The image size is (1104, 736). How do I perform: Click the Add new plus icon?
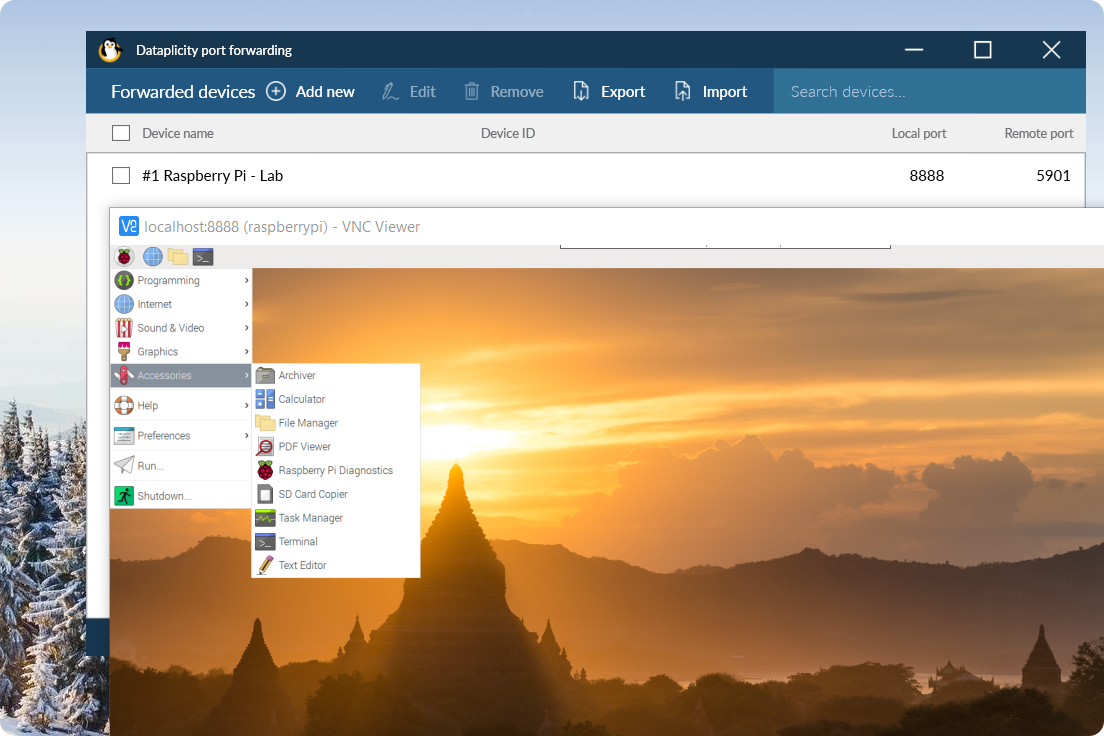click(276, 92)
